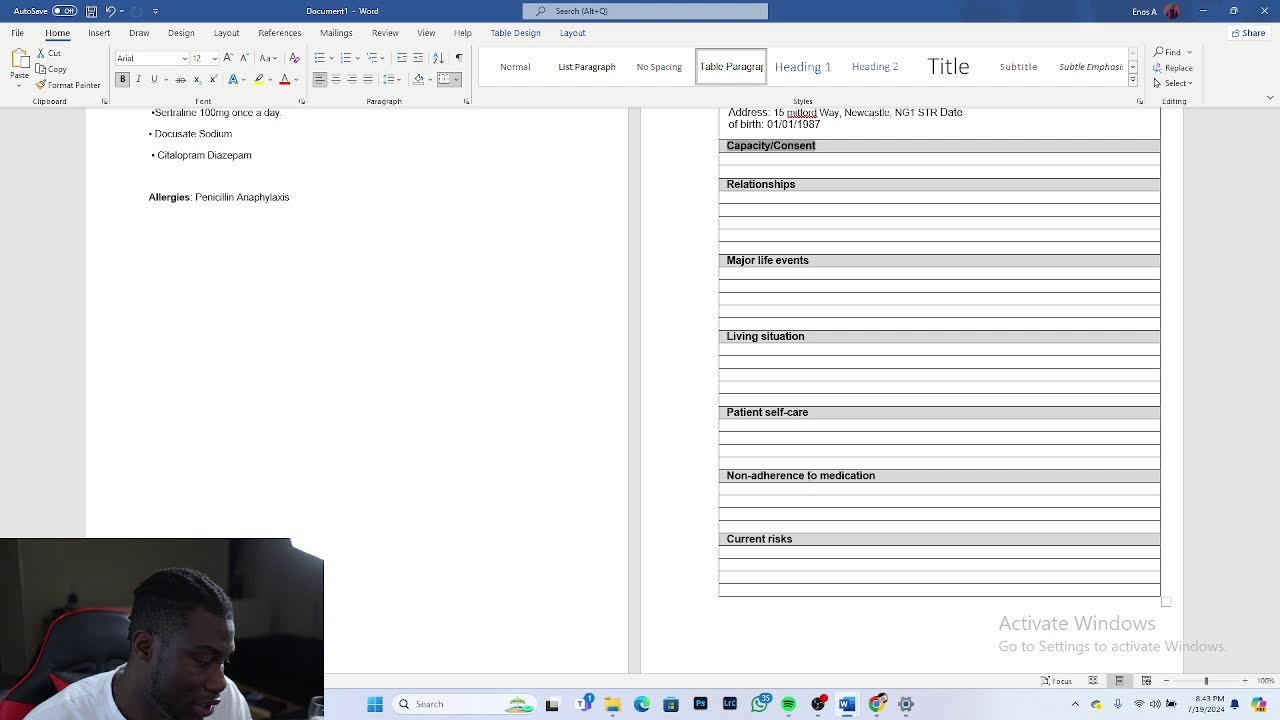
Task: Open Spotify from the taskbar
Action: coord(788,704)
